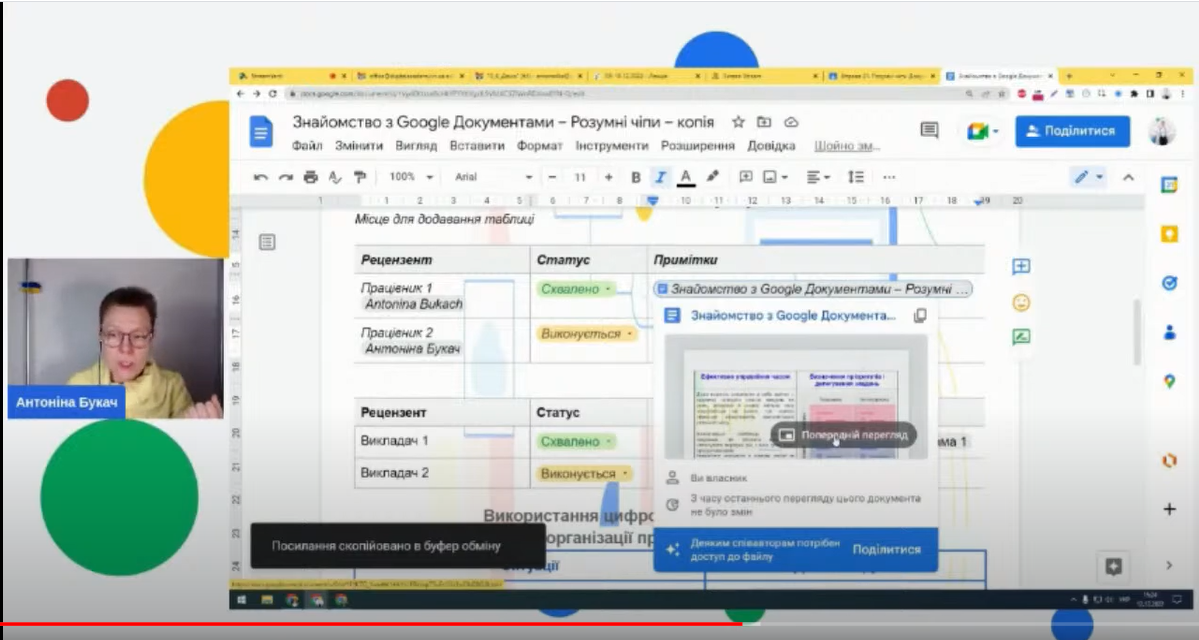Open the Інструменти menu
This screenshot has height=640, width=1199.
point(612,145)
